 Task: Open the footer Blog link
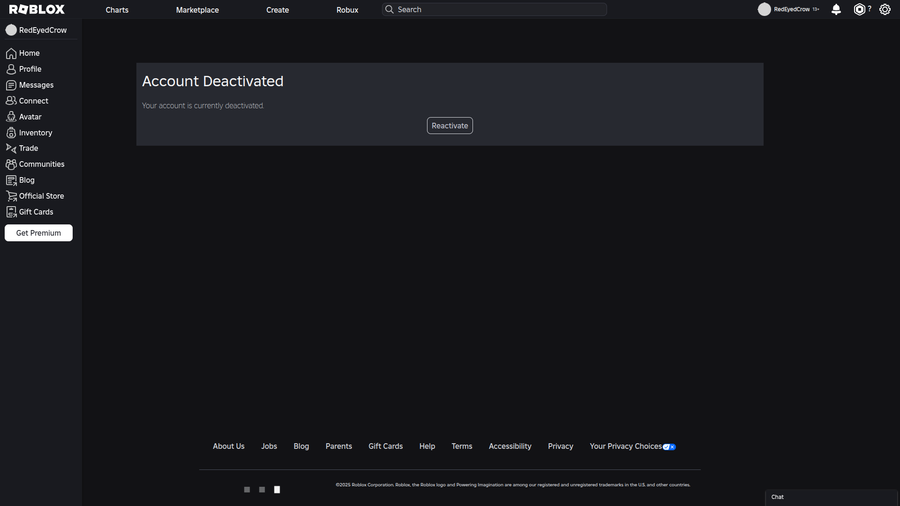coord(301,446)
